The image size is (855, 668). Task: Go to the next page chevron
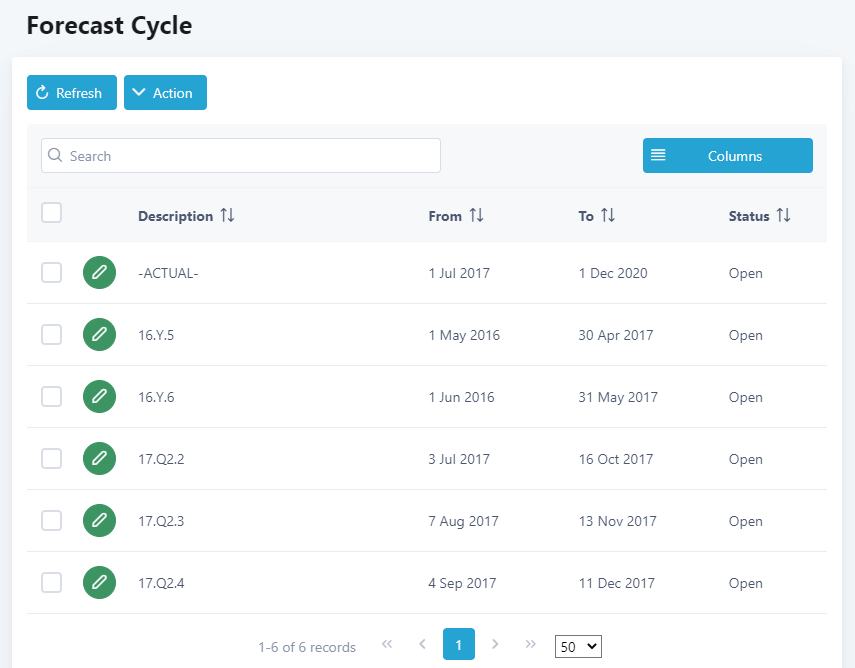tap(495, 645)
